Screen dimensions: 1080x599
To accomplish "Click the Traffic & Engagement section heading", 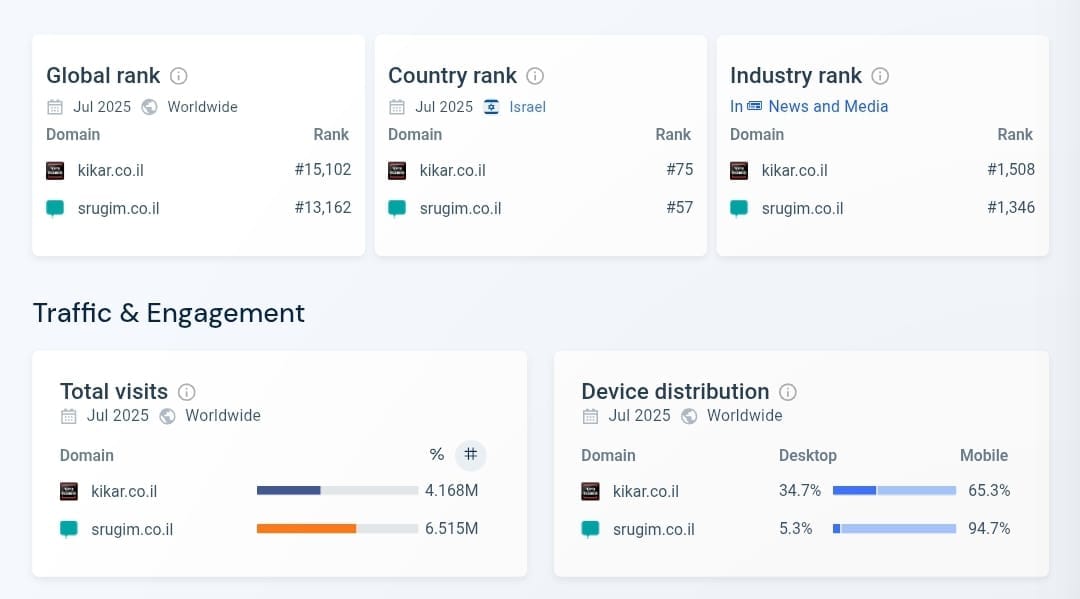I will click(169, 313).
